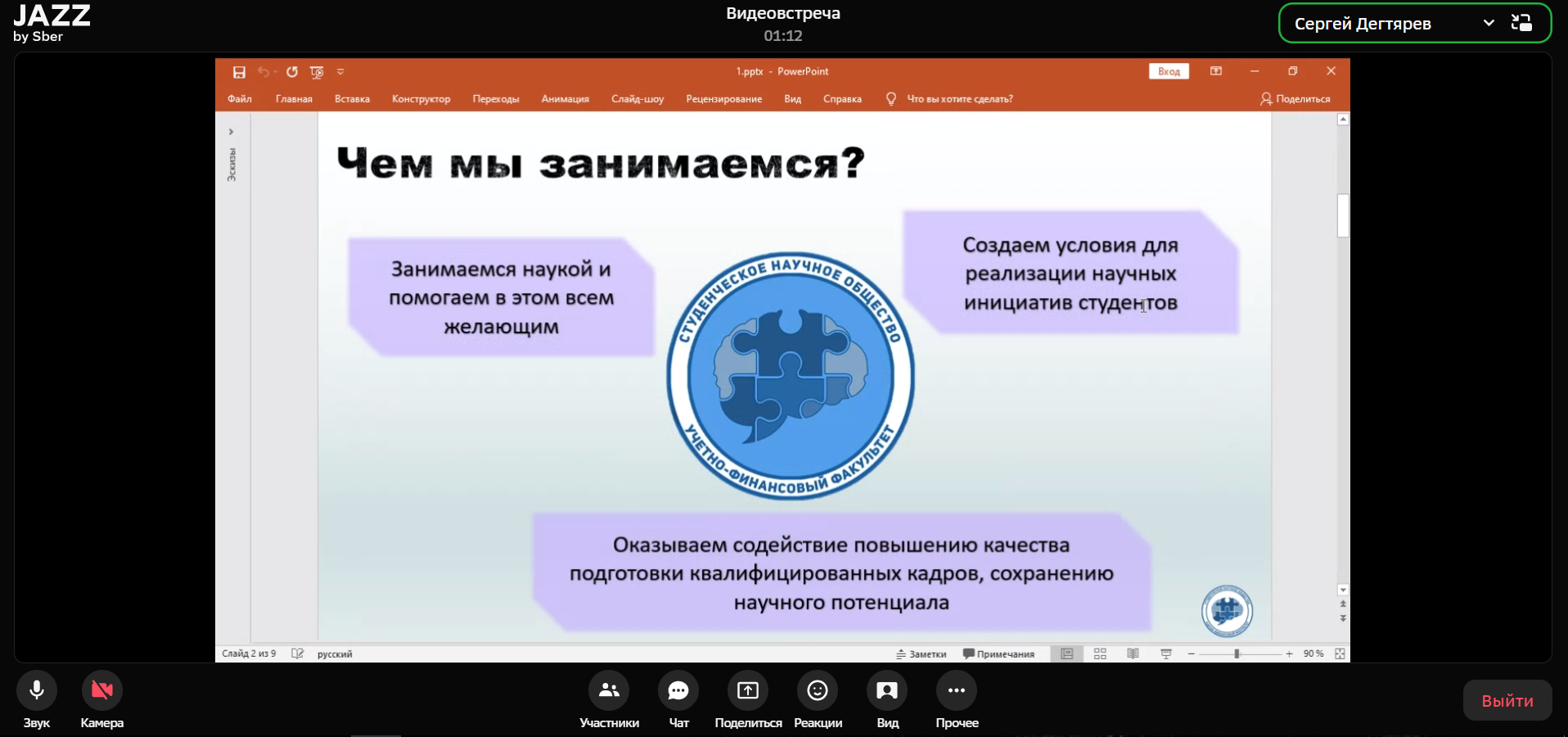Switch to Normal view icon in status bar

tap(1066, 653)
